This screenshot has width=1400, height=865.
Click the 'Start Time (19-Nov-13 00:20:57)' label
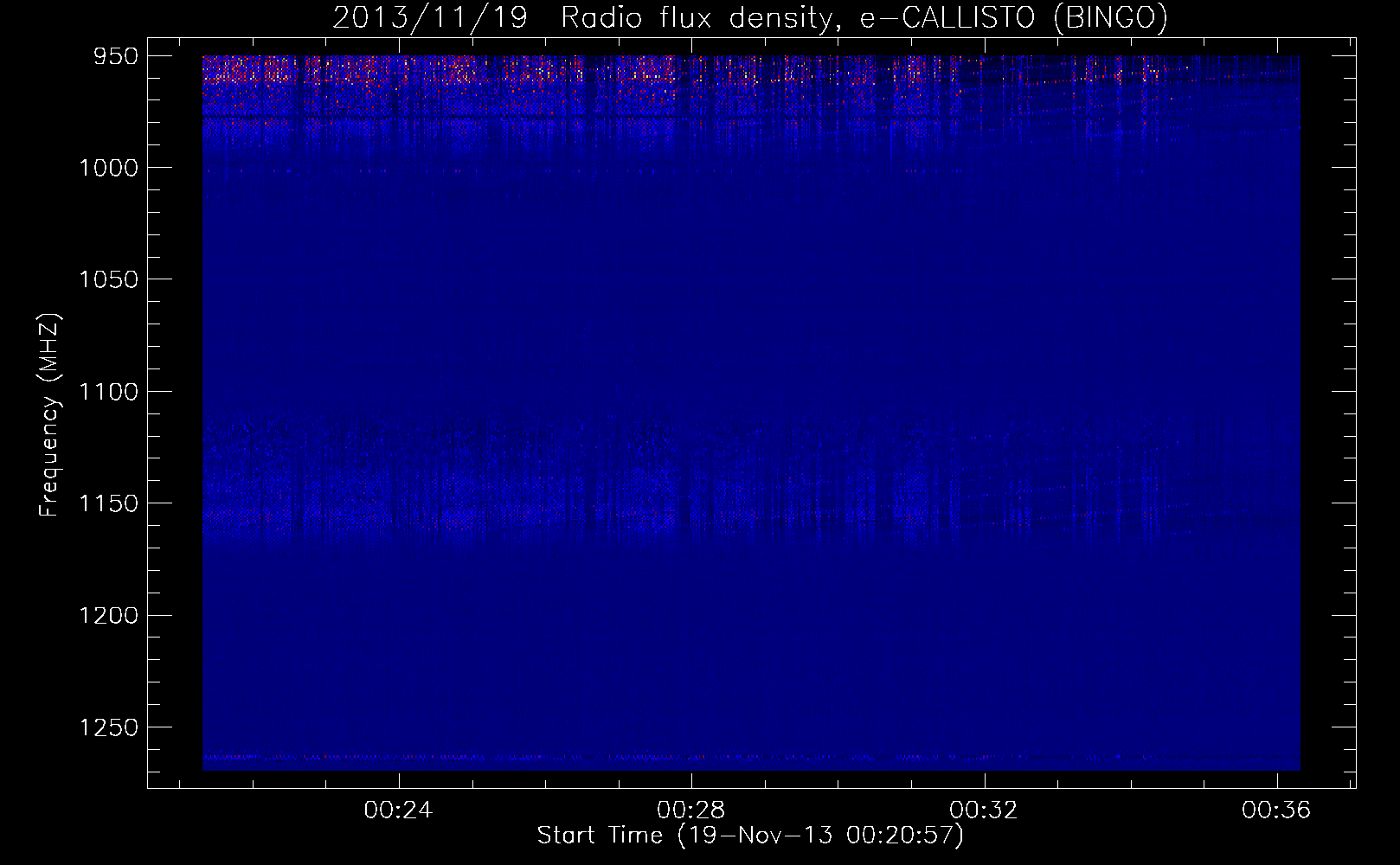(750, 835)
